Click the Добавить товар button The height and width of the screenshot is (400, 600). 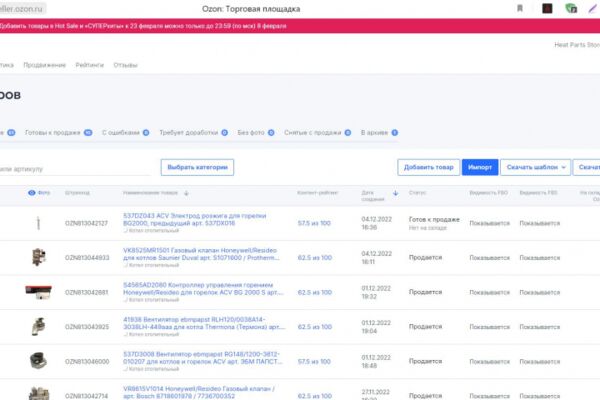(x=429, y=167)
